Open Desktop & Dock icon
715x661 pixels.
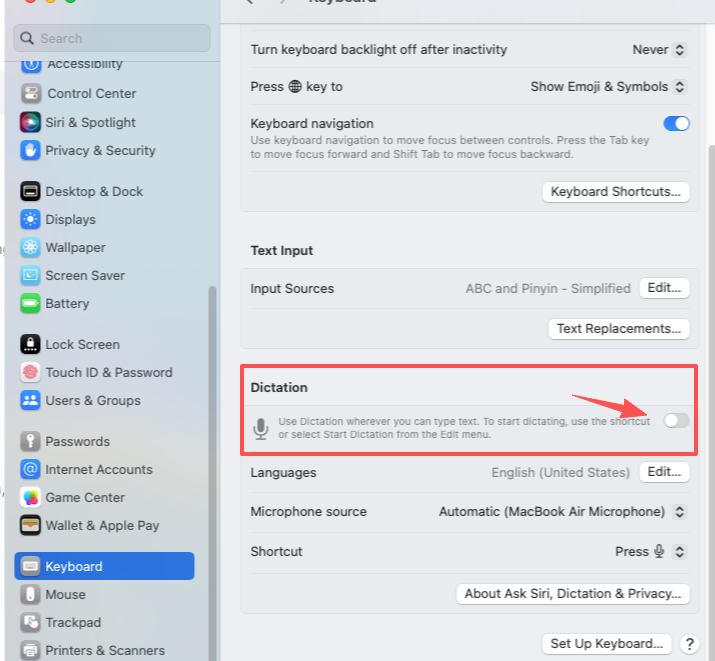coord(30,191)
